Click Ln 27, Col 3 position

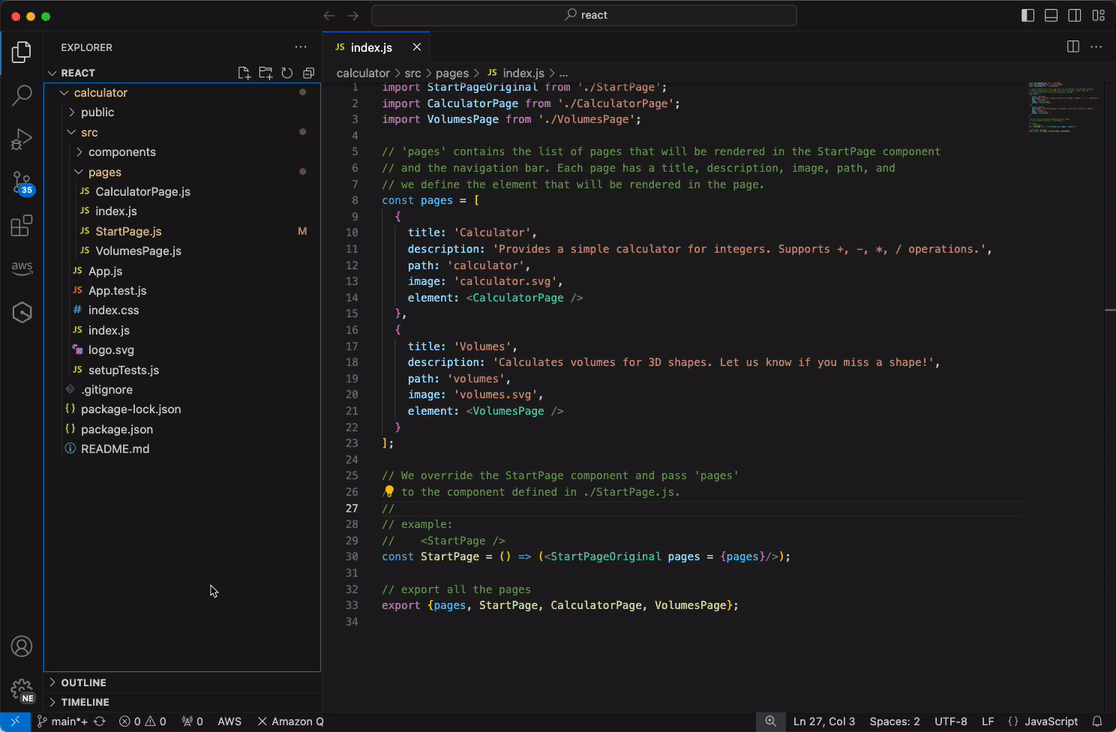pyautogui.click(x=824, y=721)
